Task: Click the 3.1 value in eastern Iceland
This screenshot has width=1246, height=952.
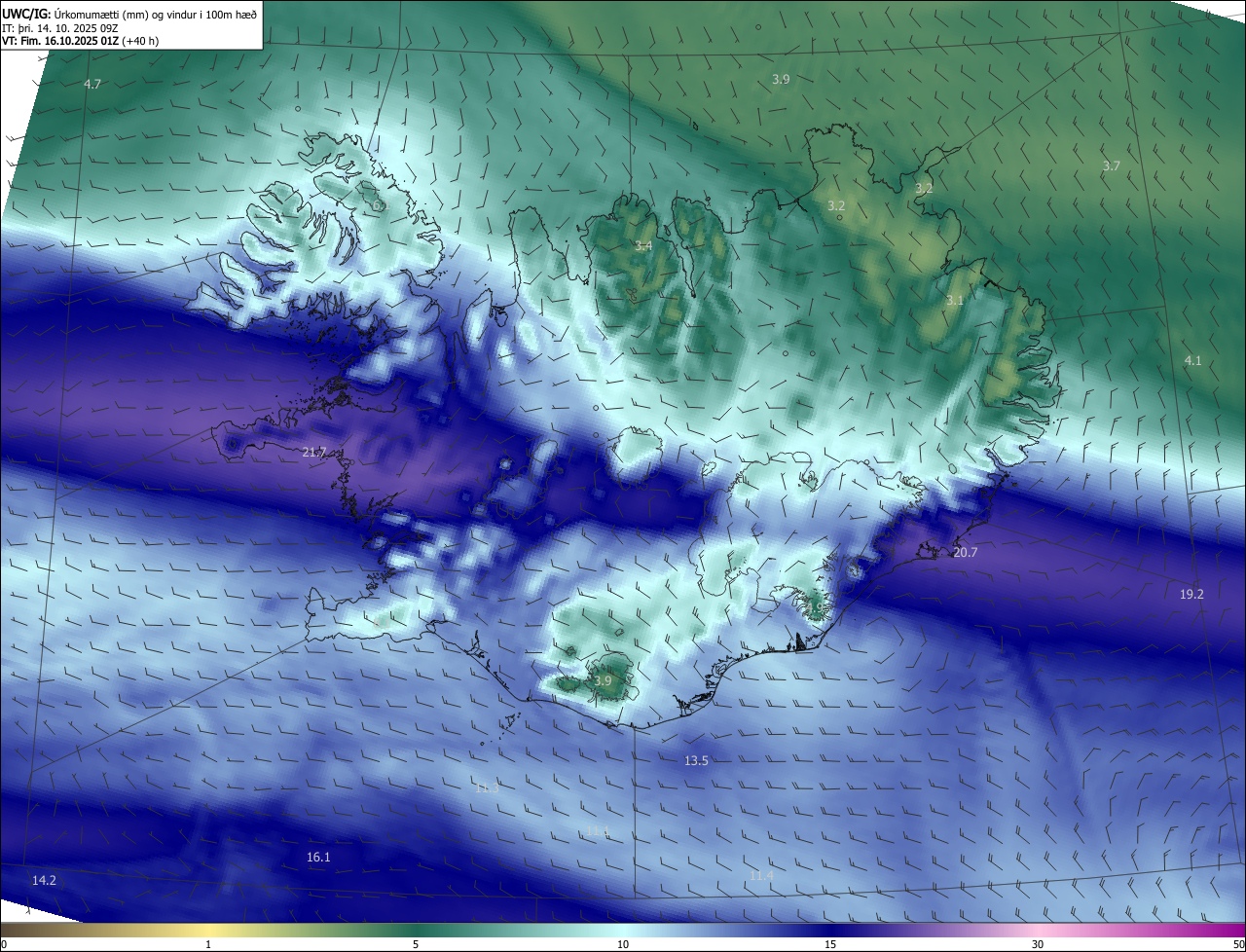Action: (x=954, y=301)
